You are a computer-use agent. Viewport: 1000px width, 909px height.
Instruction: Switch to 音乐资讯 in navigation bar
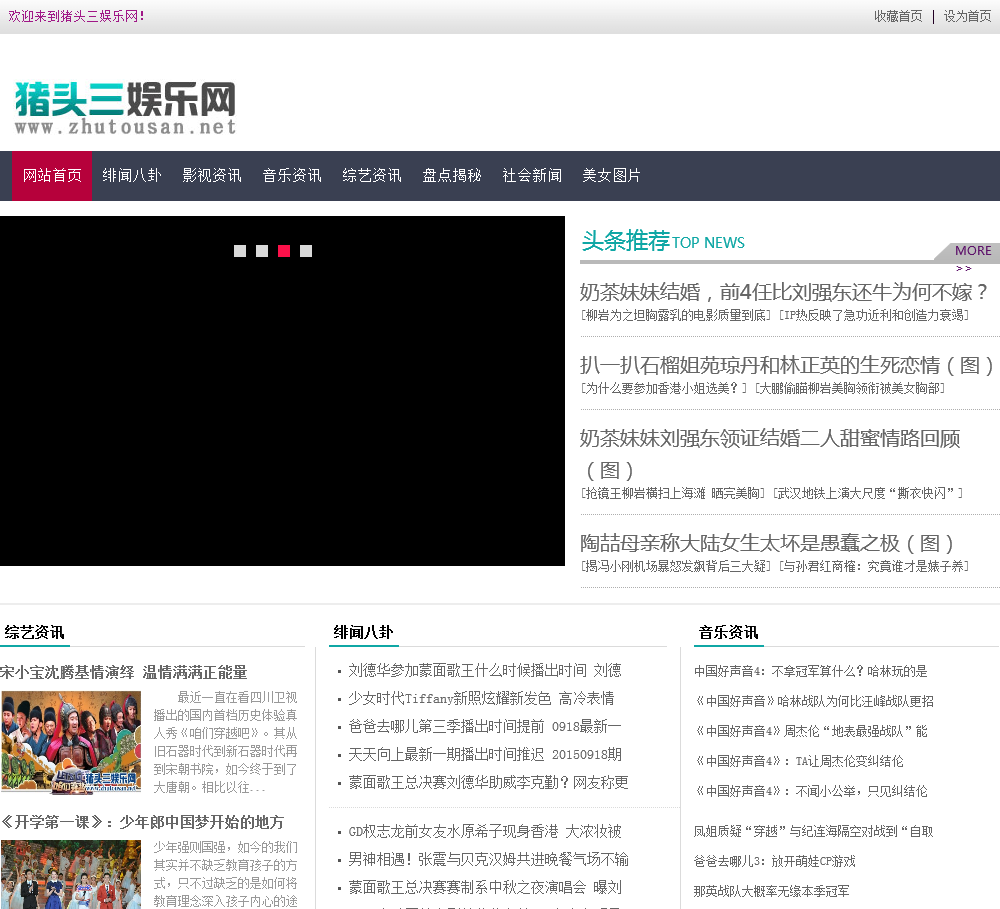(292, 176)
